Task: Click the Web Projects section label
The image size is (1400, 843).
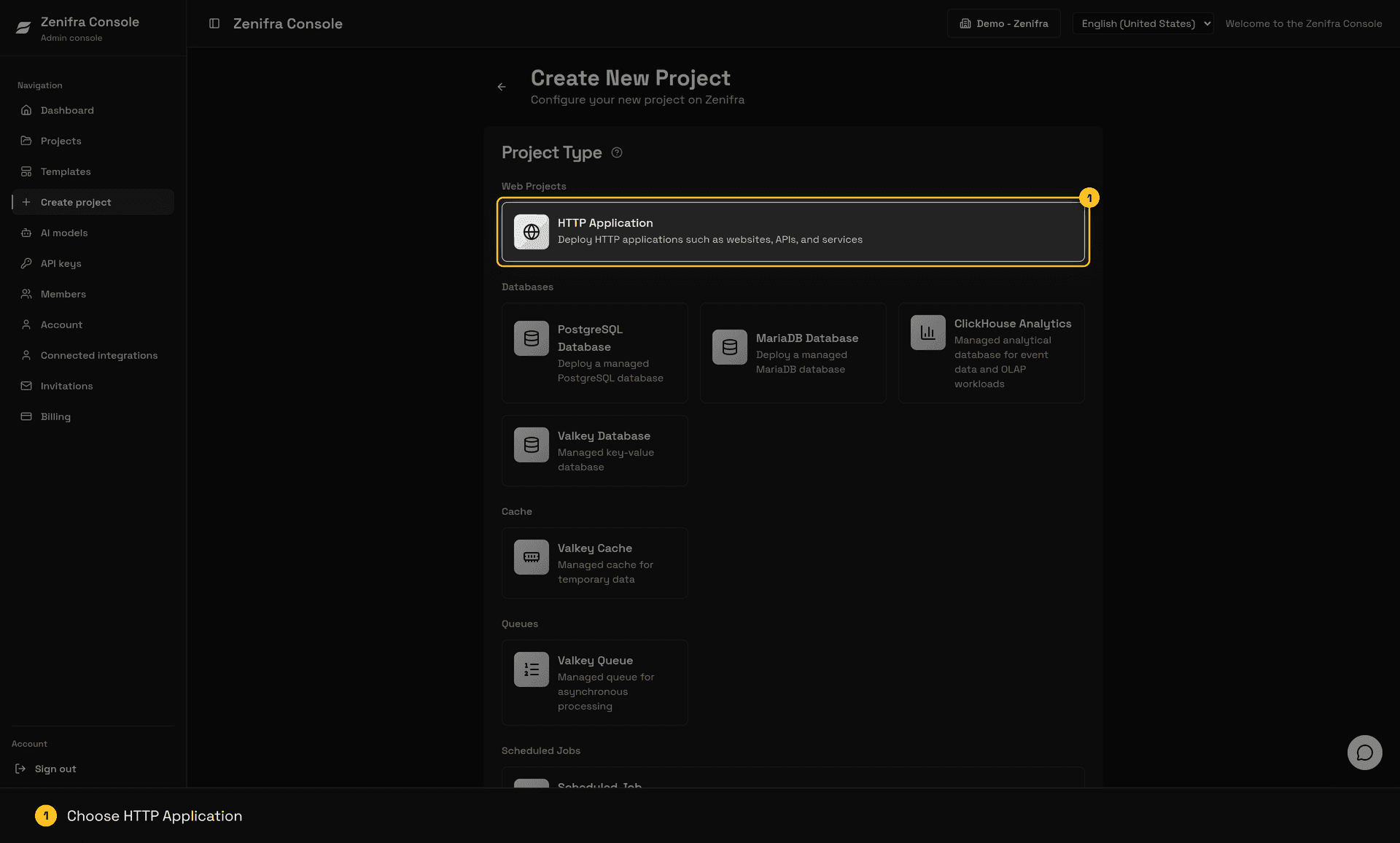Action: 534,186
